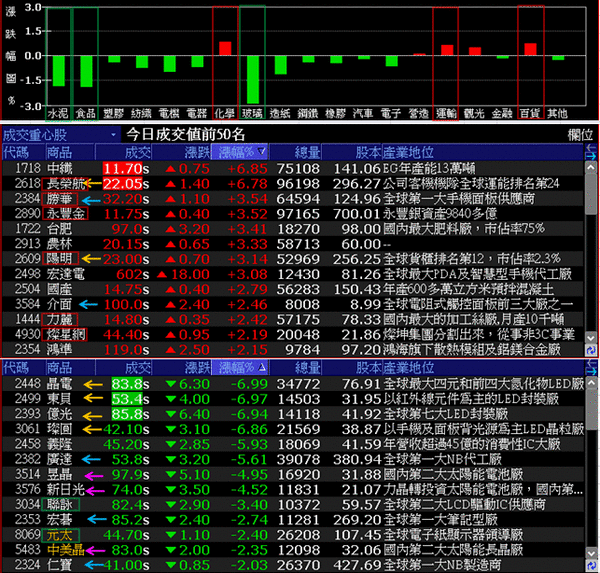Click the 金融 sector label
600x573 pixels.
[502, 113]
